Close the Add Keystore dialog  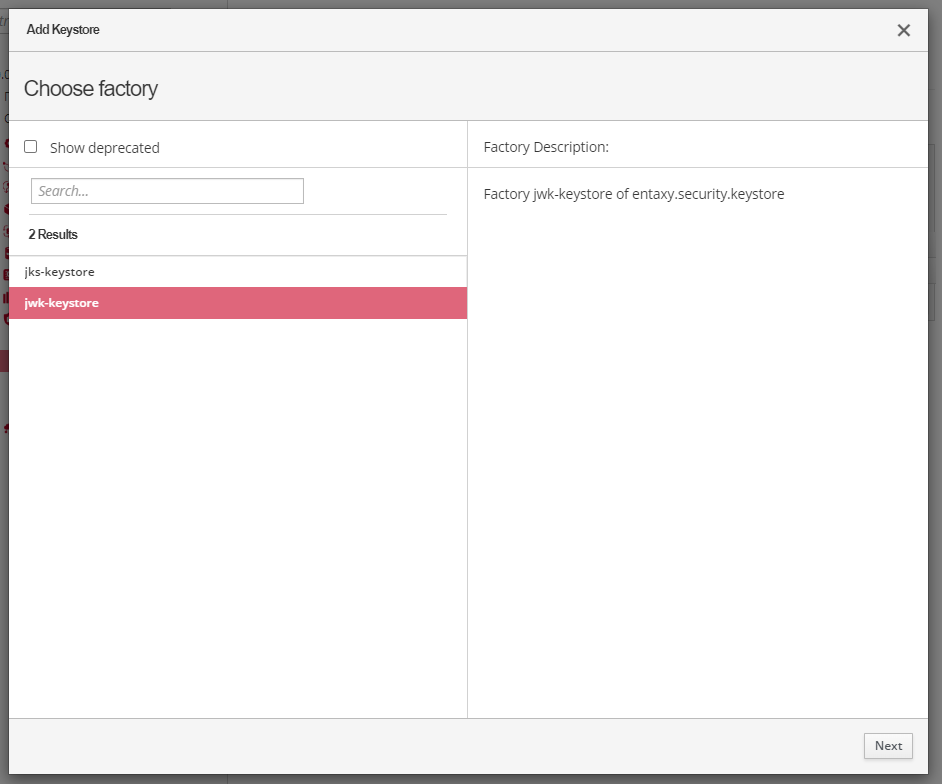(903, 30)
